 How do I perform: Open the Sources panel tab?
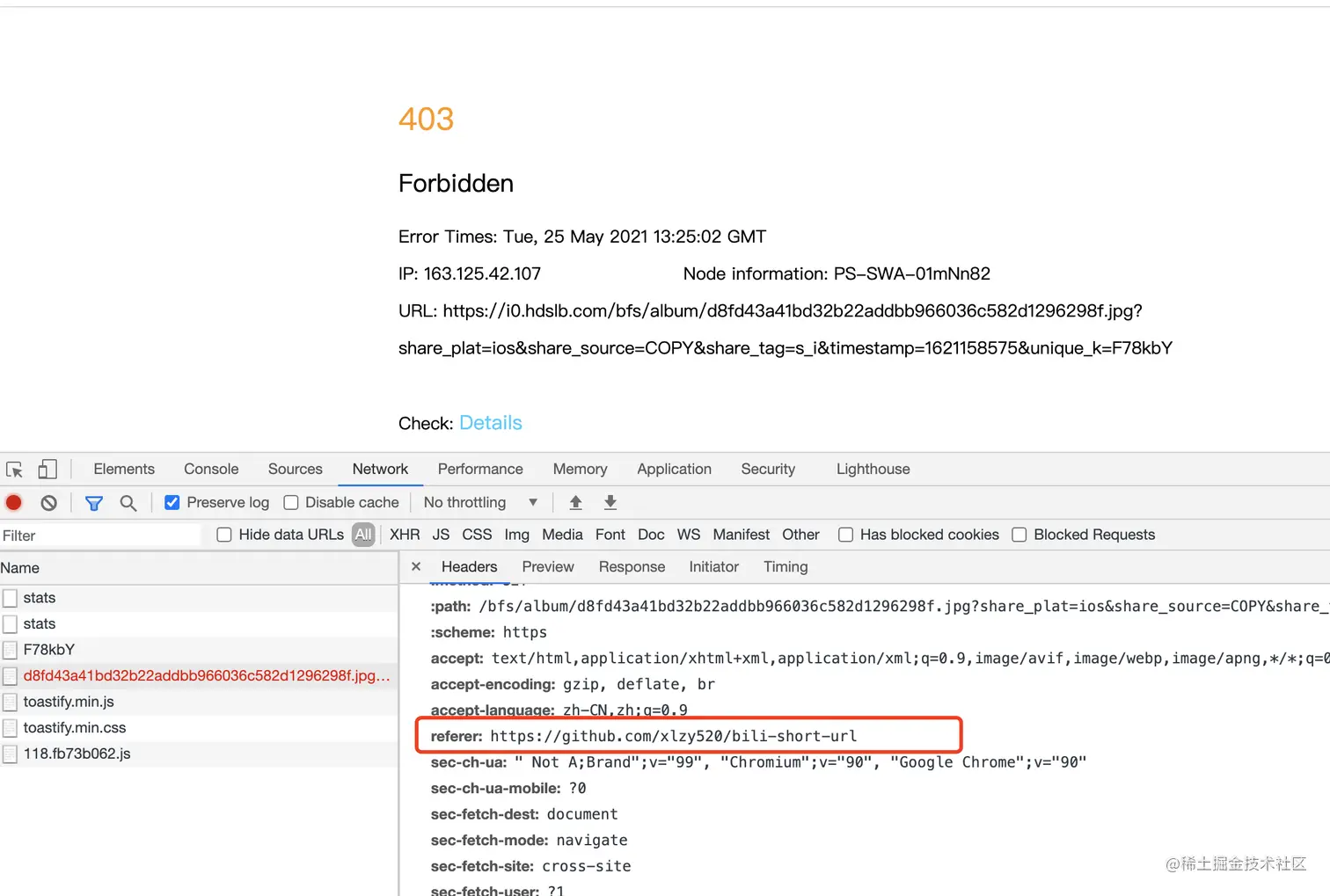pos(296,470)
